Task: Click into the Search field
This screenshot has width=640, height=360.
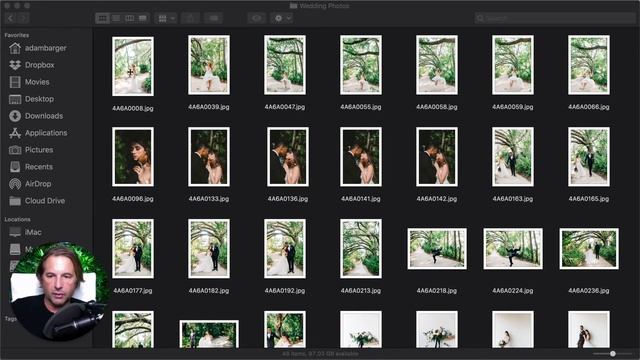Action: [555, 18]
